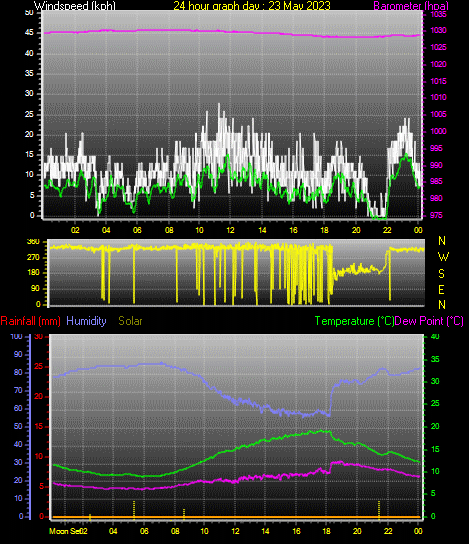The width and height of the screenshot is (469, 544).
Task: Click the "45" value on the windspeed axis
Action: coord(29,33)
